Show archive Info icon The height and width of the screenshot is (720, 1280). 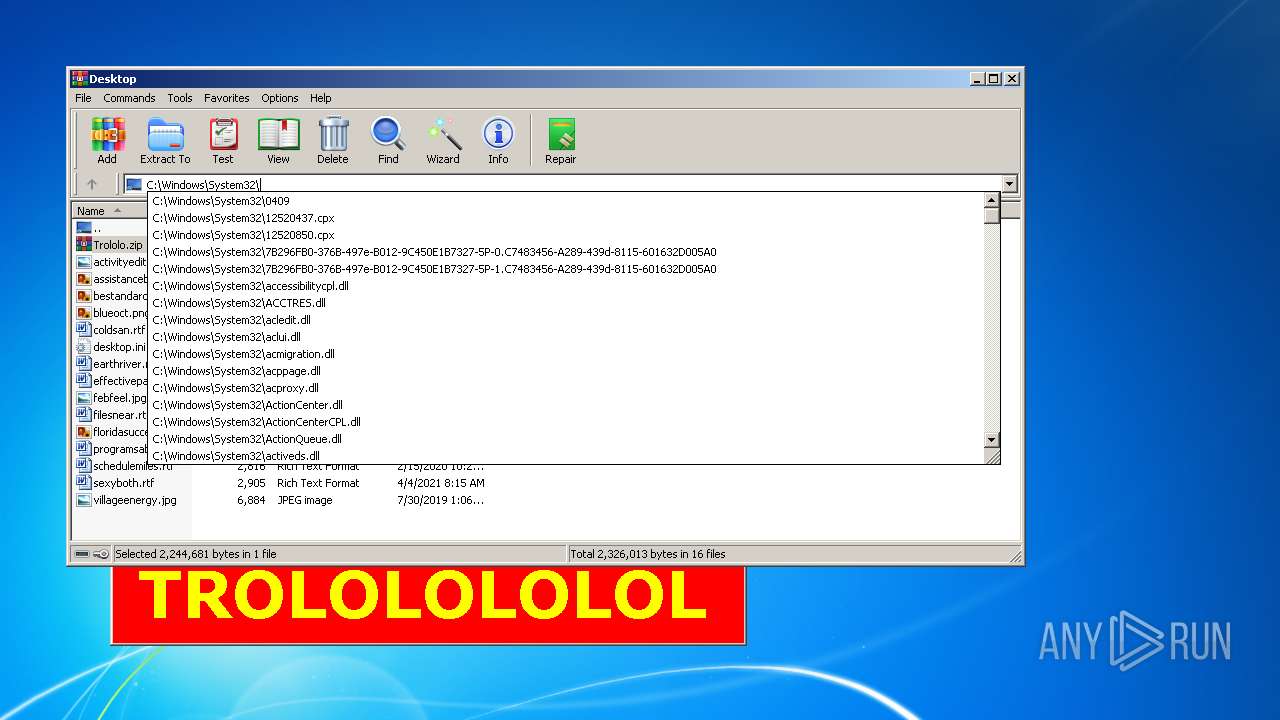click(498, 134)
